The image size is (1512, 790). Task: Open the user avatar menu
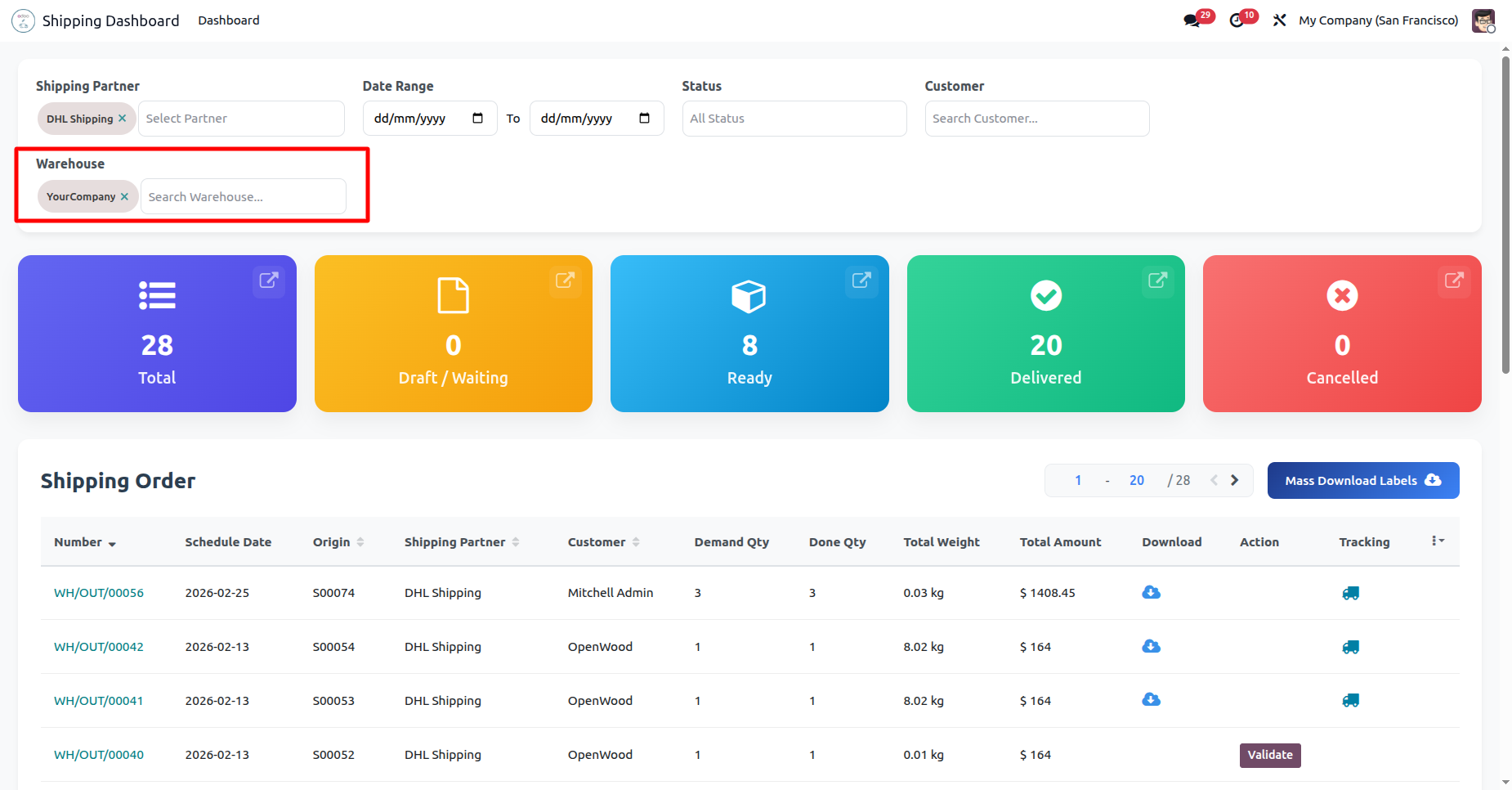click(1483, 20)
